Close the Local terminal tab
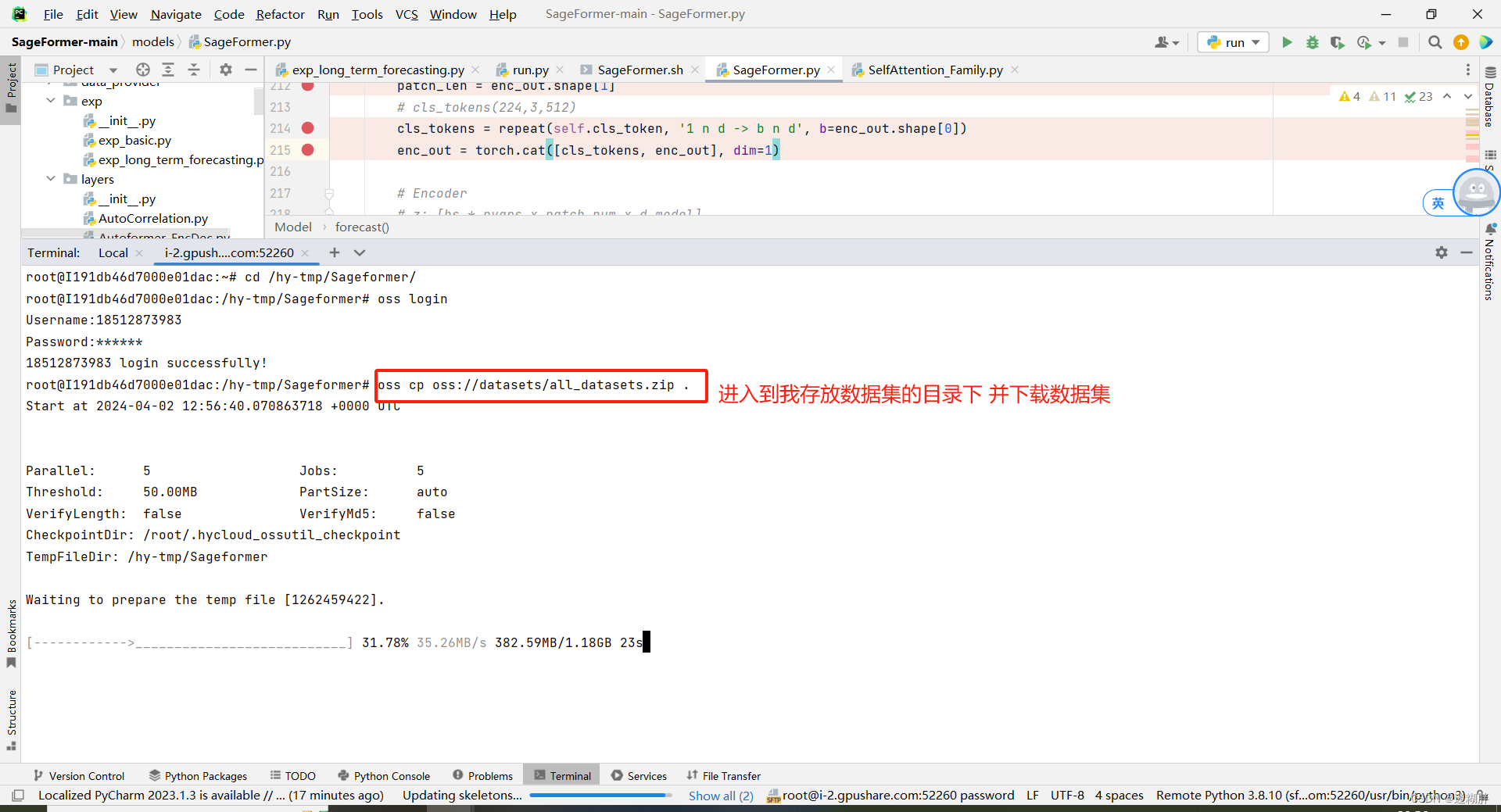Screen dimensions: 1501x812 pos(139,252)
